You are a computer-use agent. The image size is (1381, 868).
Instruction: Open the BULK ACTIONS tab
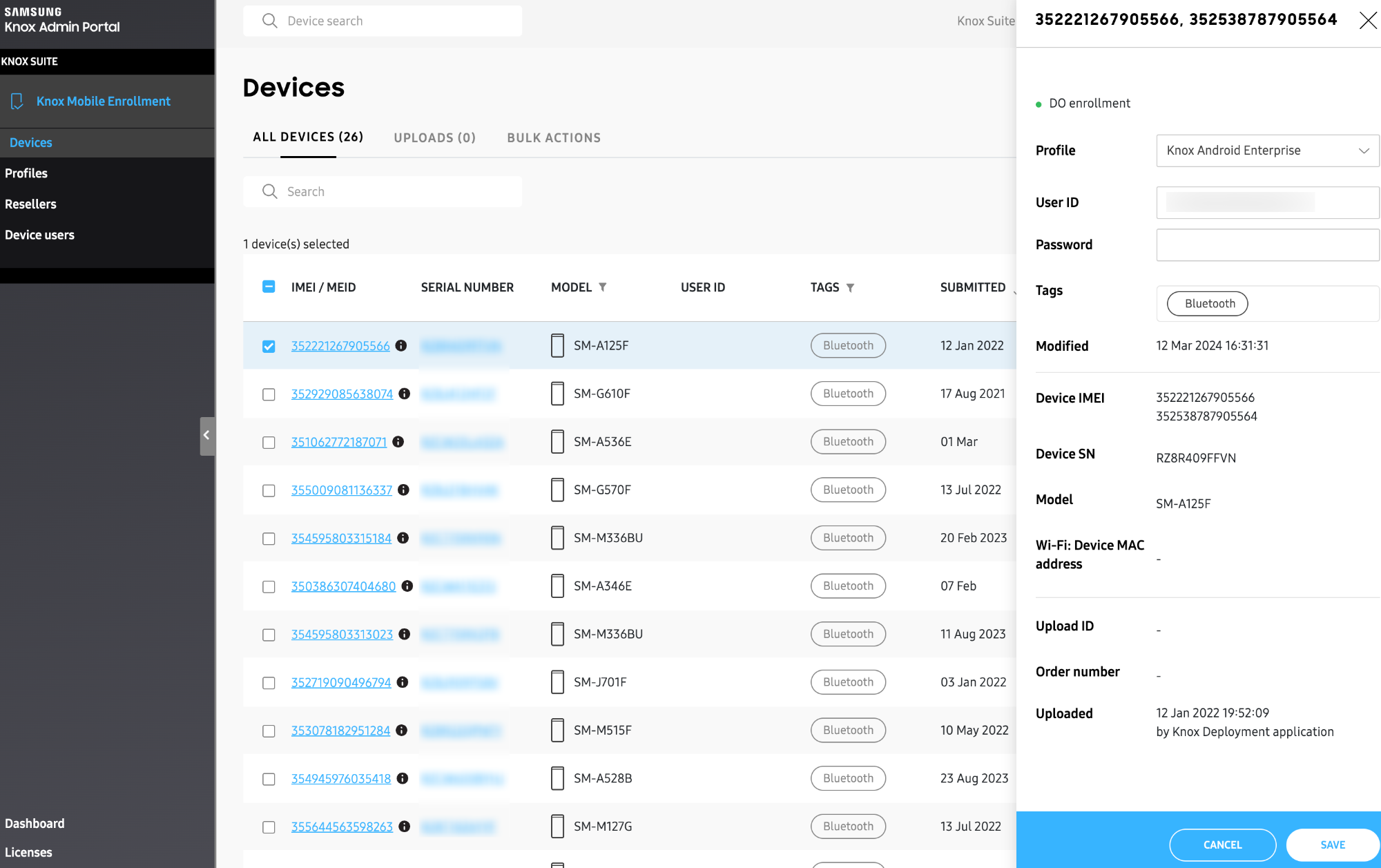click(x=554, y=138)
